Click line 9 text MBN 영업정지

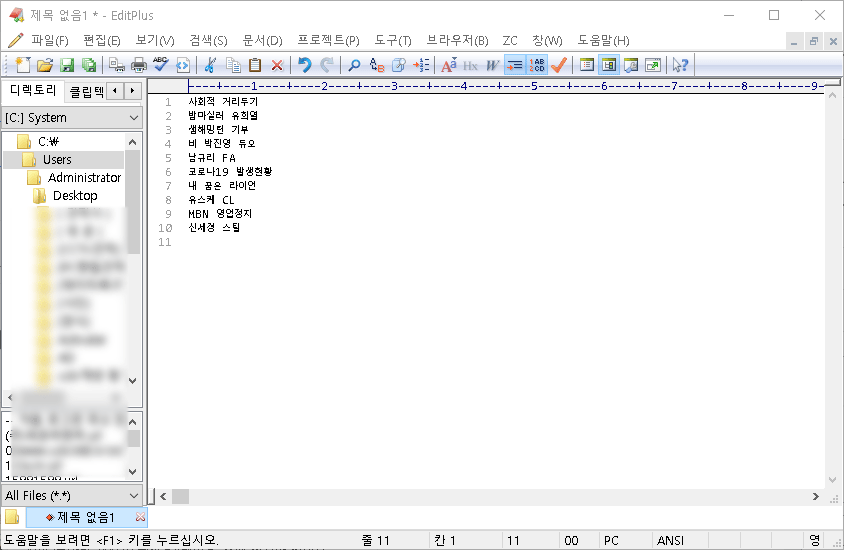(220, 214)
